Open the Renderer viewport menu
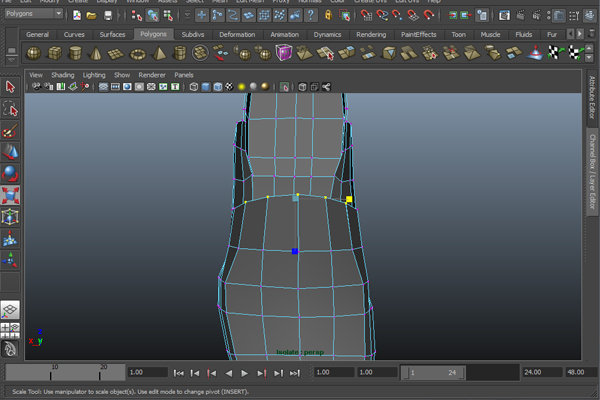 tap(152, 75)
